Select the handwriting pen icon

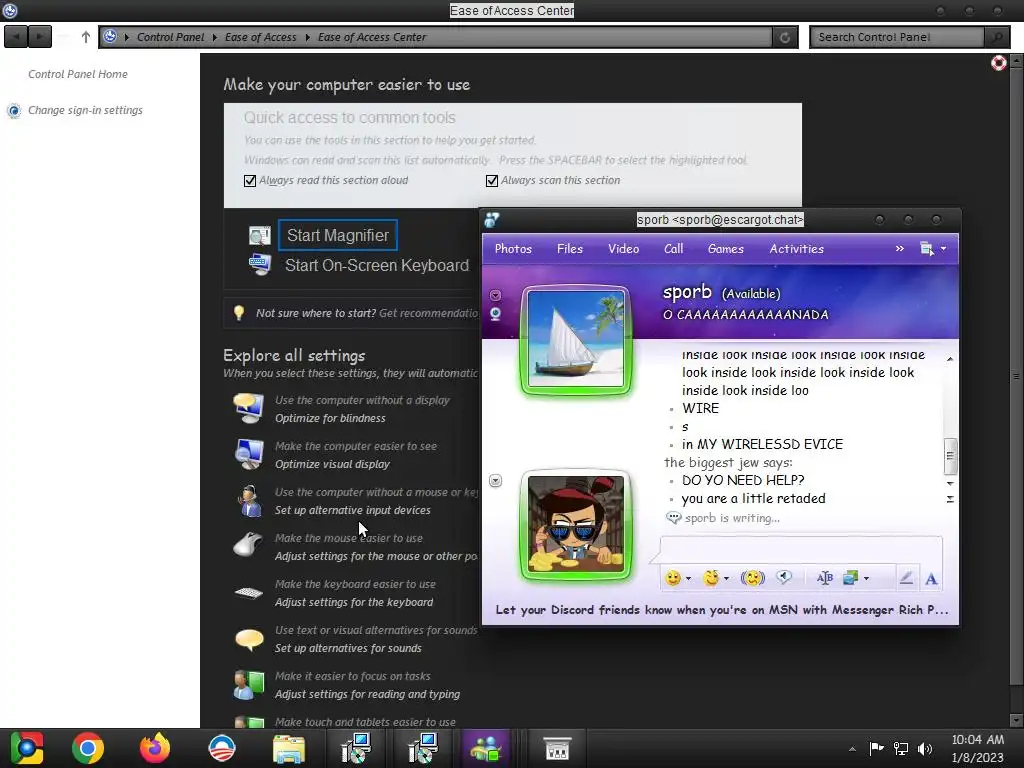(906, 578)
